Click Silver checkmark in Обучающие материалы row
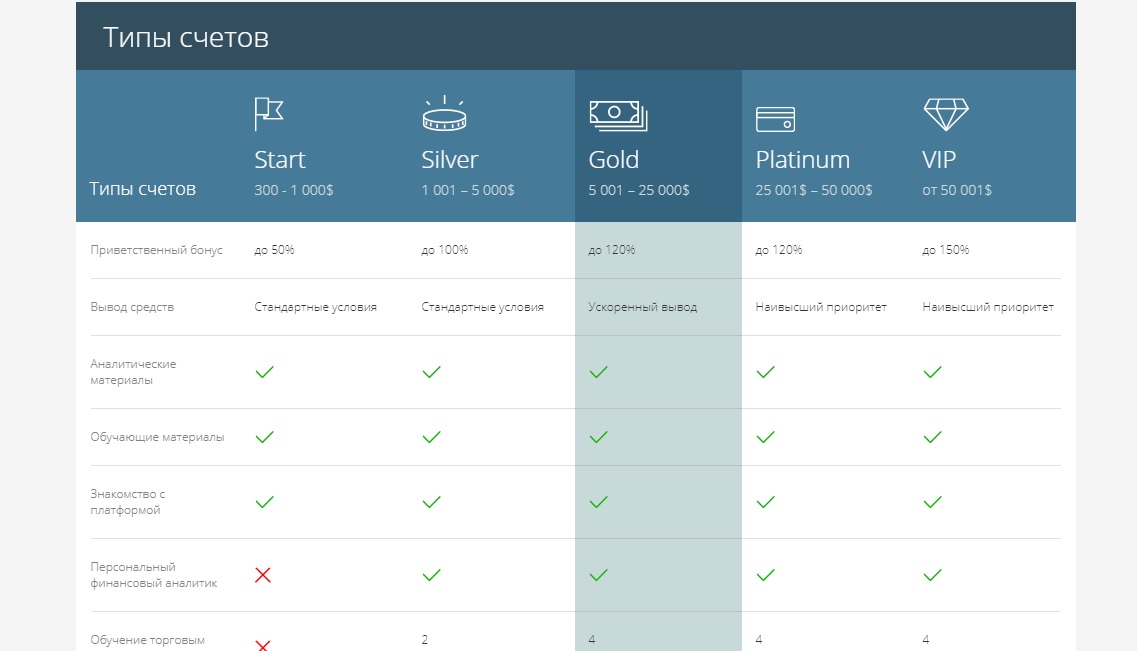1137x651 pixels. click(431, 437)
